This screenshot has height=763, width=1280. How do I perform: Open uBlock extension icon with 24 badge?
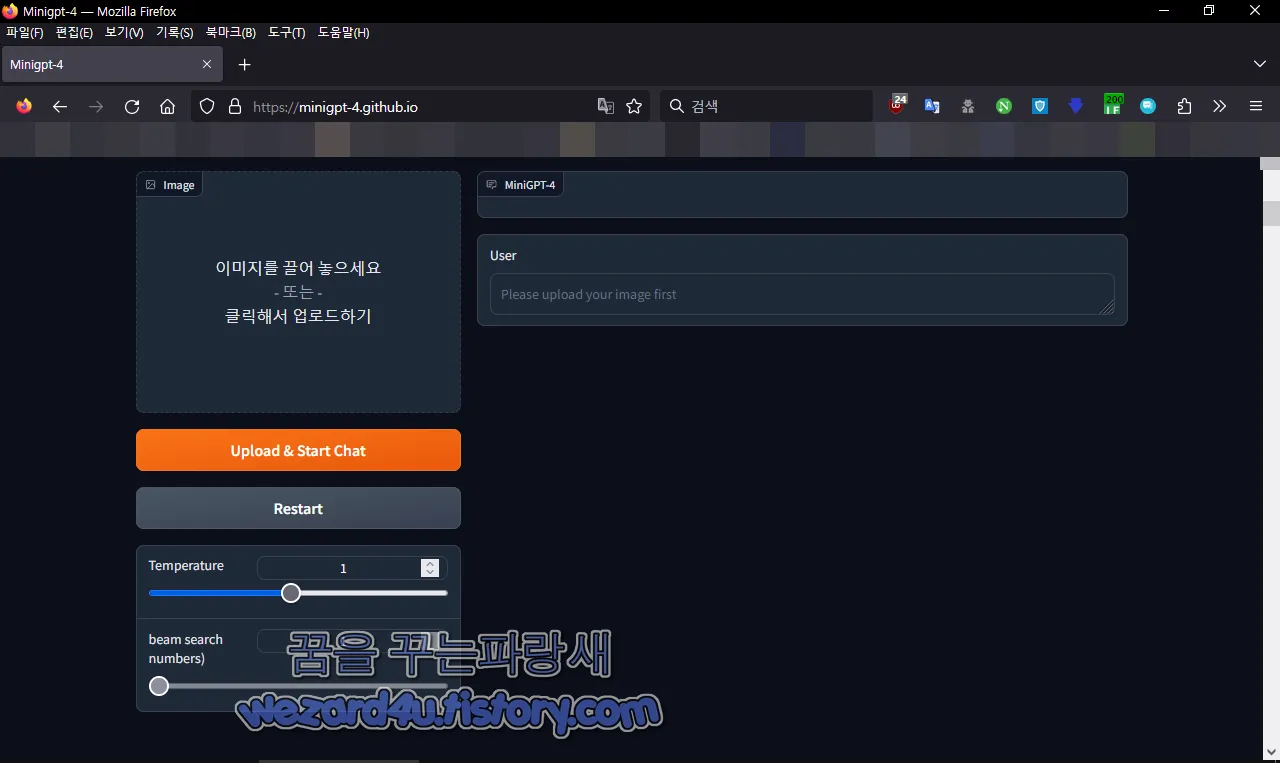coord(897,105)
